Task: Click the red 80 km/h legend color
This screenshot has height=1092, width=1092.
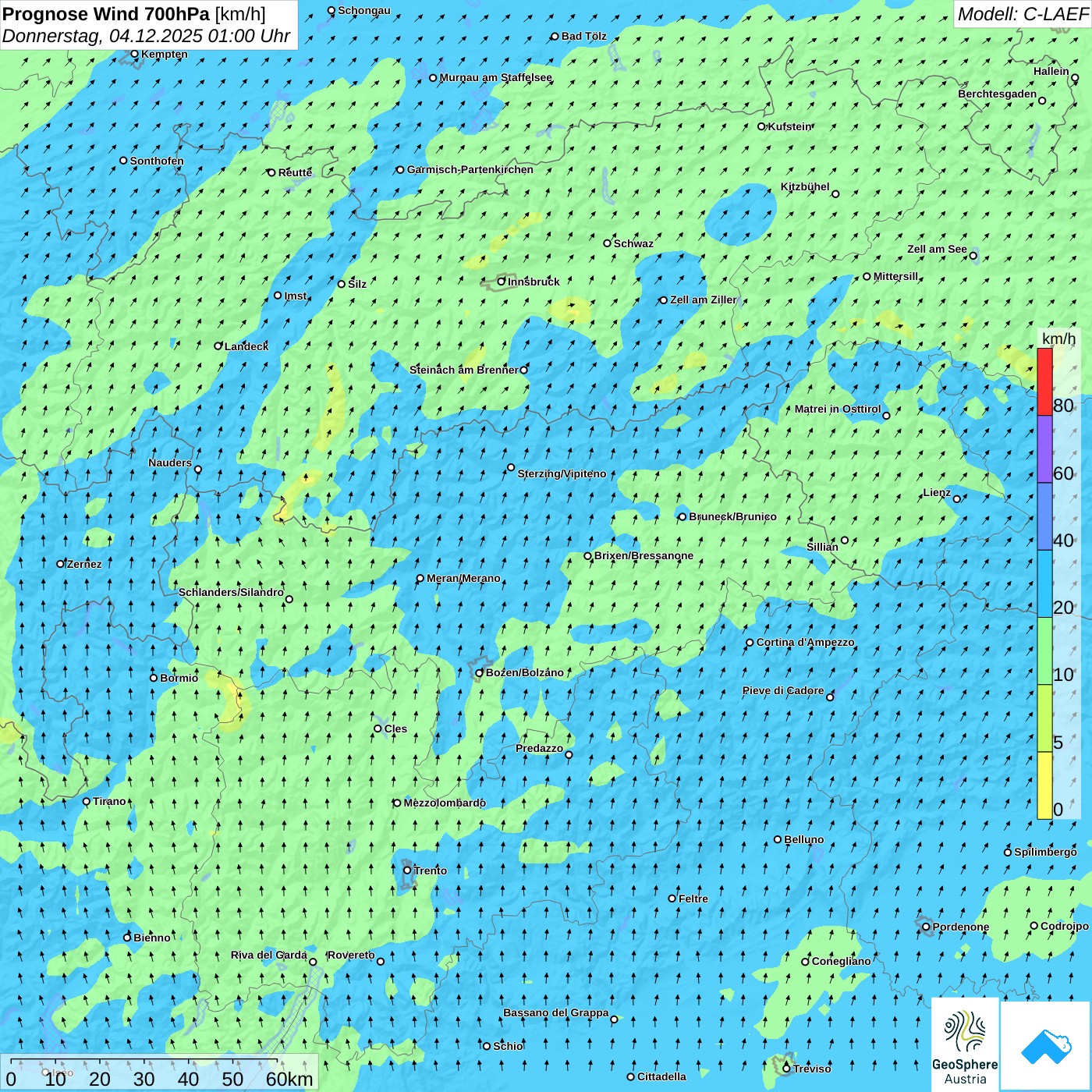Action: [x=1044, y=382]
